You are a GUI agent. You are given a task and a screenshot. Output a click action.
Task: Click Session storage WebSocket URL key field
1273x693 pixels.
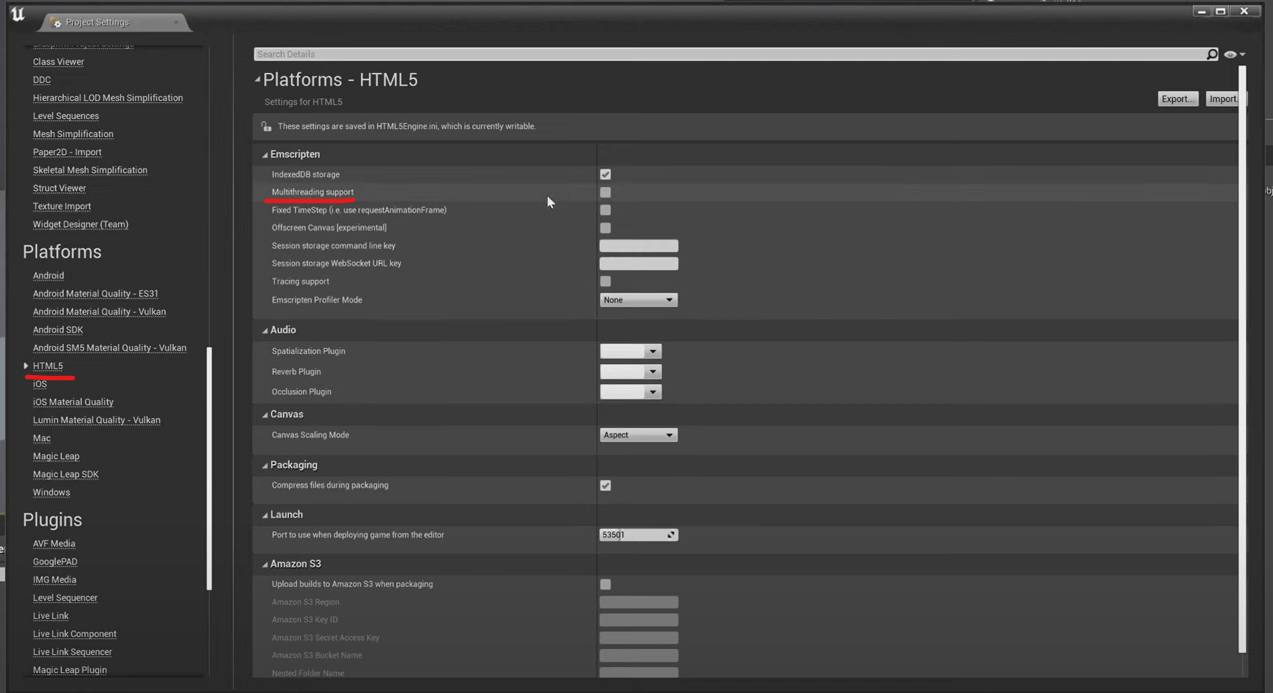click(x=638, y=264)
